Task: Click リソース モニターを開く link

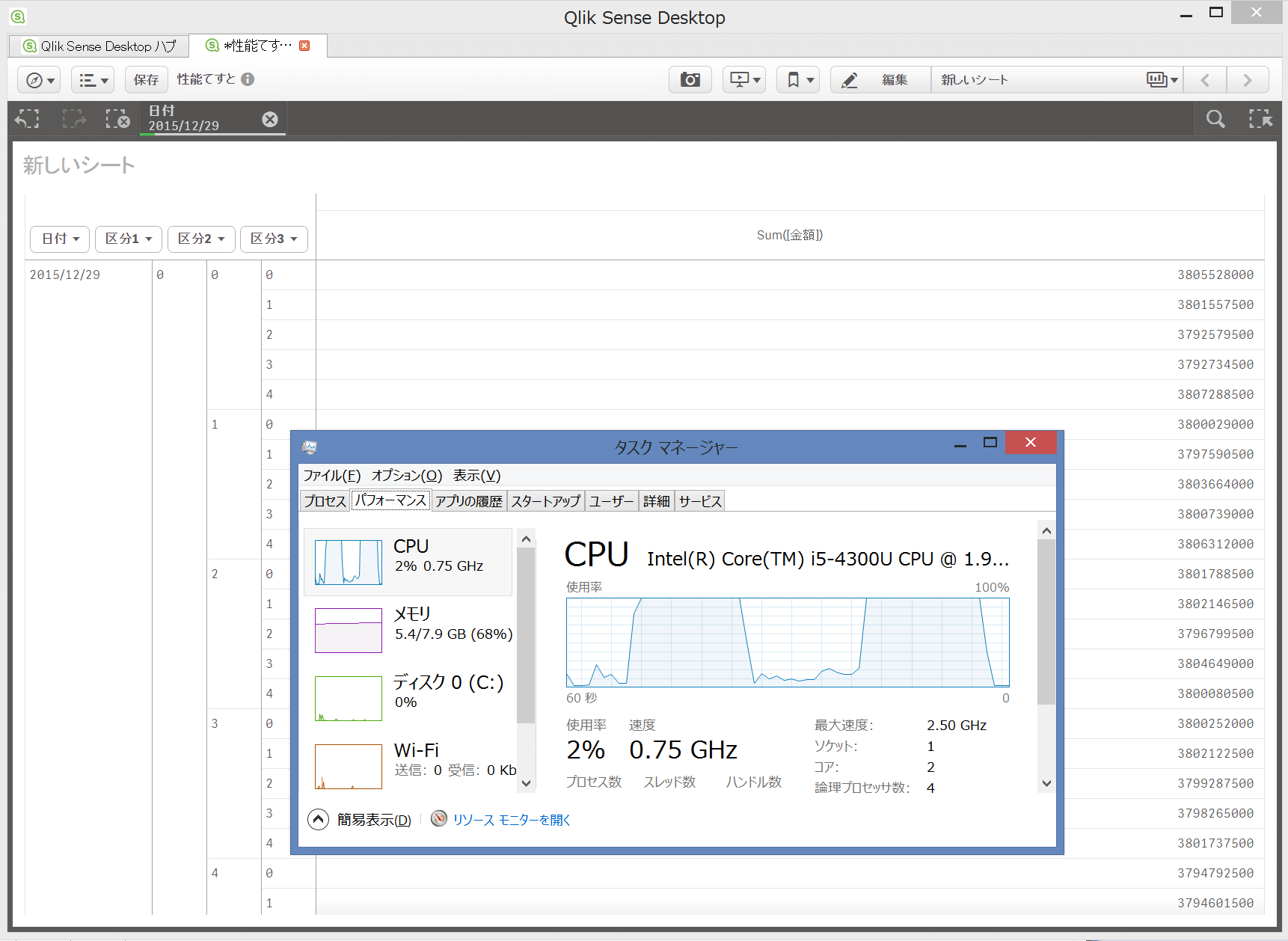Action: click(x=512, y=821)
